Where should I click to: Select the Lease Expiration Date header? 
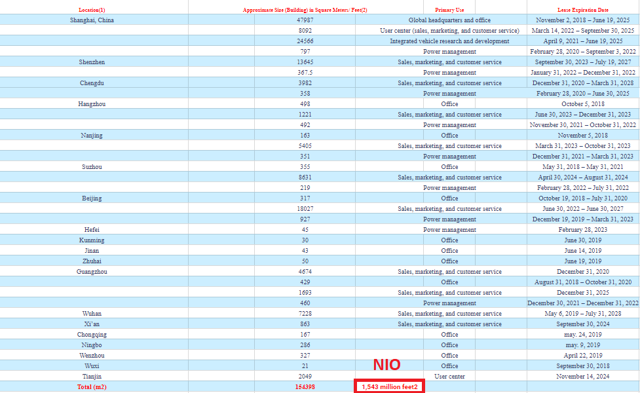(583, 10)
